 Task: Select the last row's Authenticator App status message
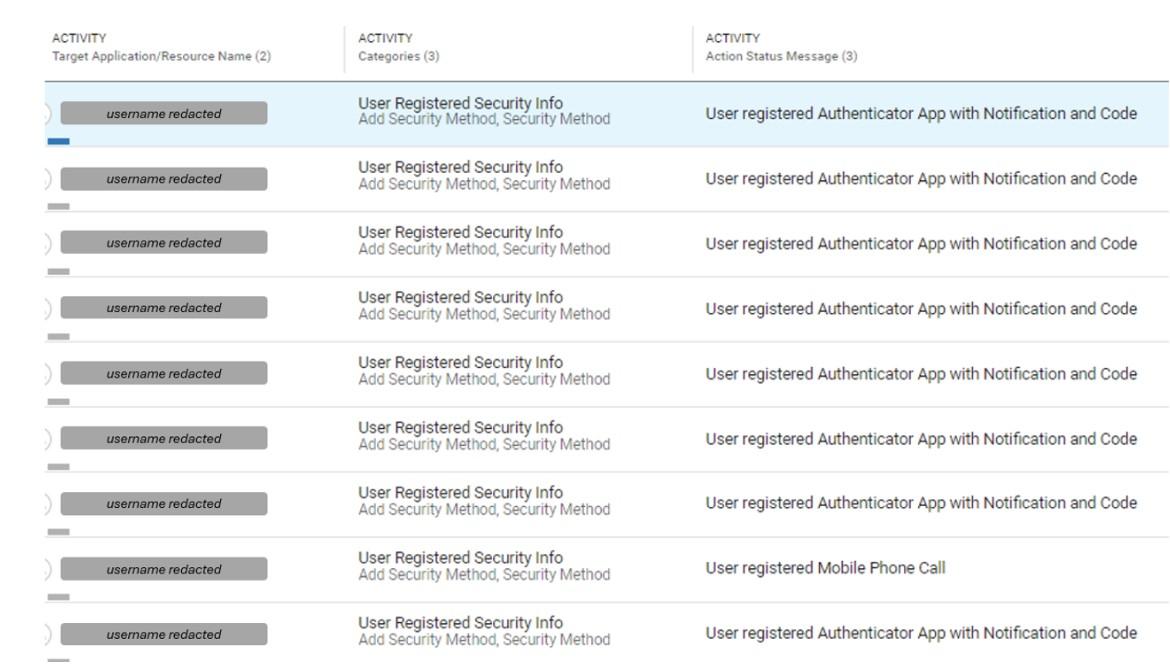[921, 633]
